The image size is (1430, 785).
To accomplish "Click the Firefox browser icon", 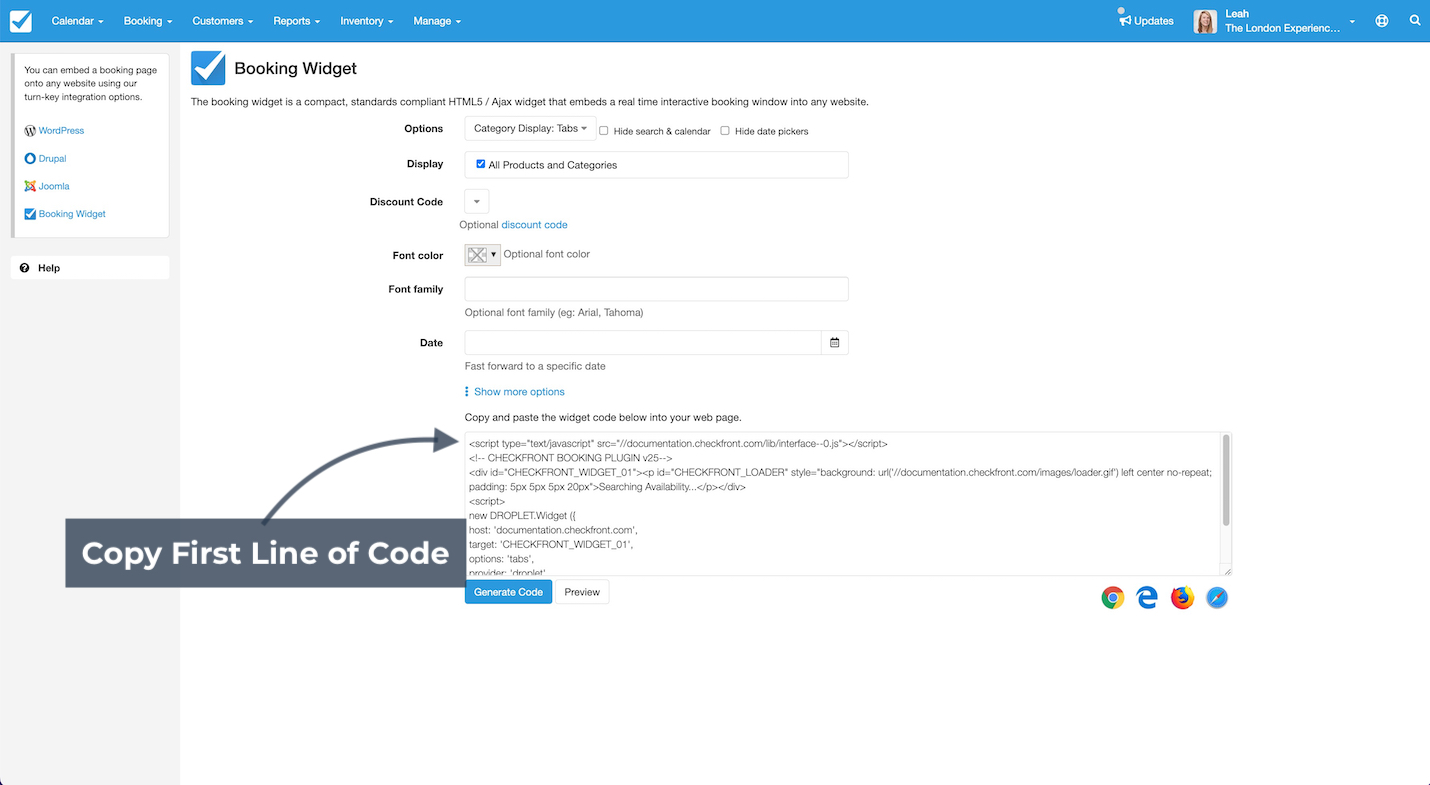I will [x=1182, y=598].
